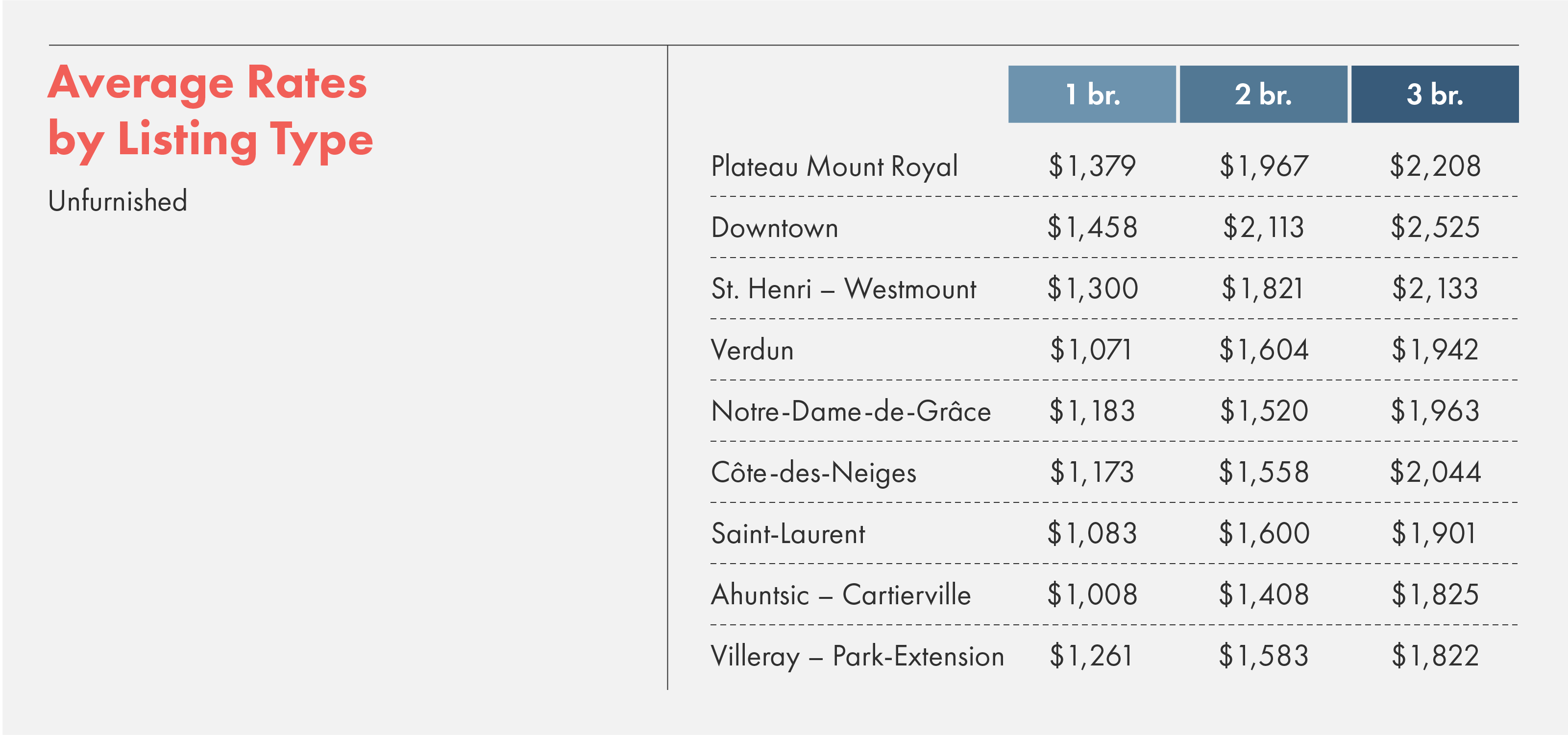Click the Average Rates by Listing Type title
The height and width of the screenshot is (735, 1568).
(x=210, y=112)
